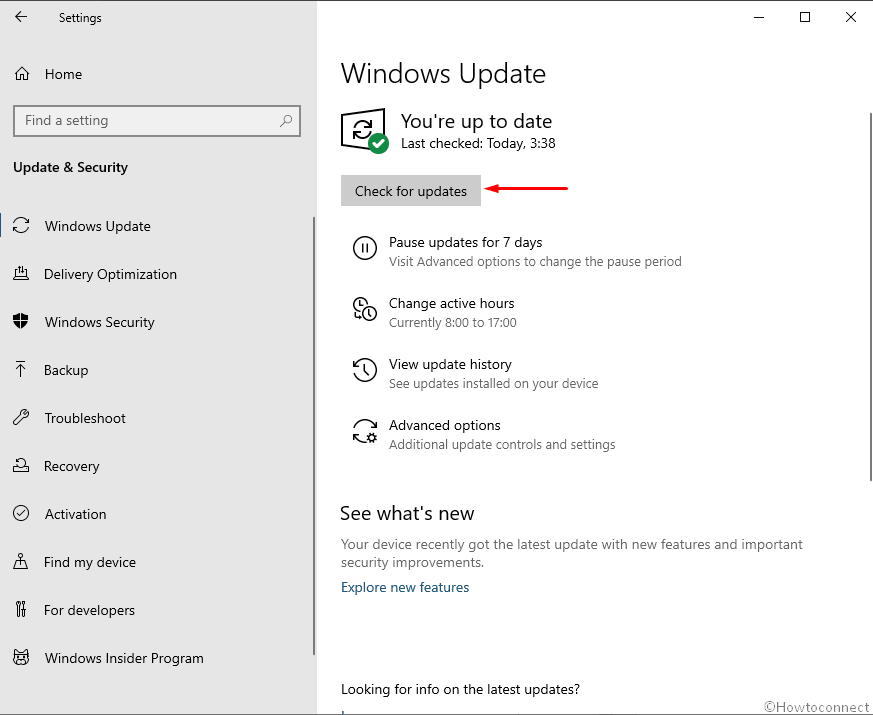The height and width of the screenshot is (715, 873).
Task: Open Advanced options for updates
Action: (x=444, y=425)
